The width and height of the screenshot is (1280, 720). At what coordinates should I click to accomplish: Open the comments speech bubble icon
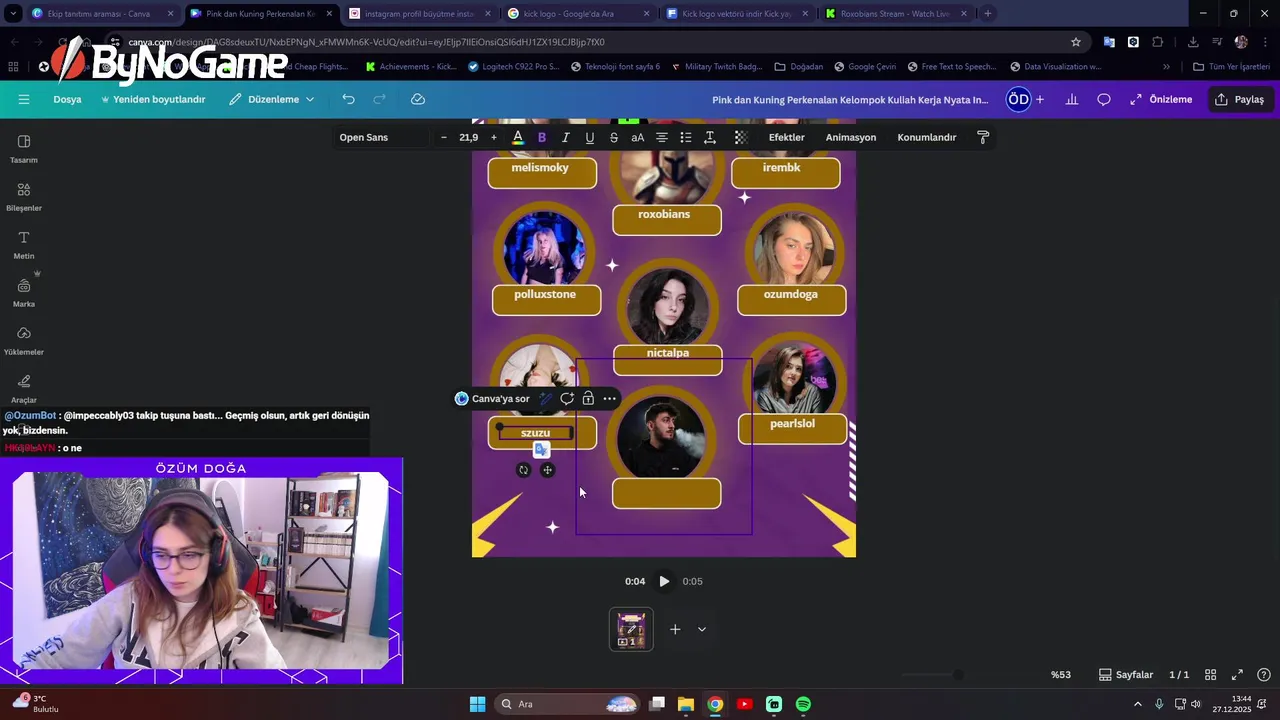click(x=1104, y=99)
